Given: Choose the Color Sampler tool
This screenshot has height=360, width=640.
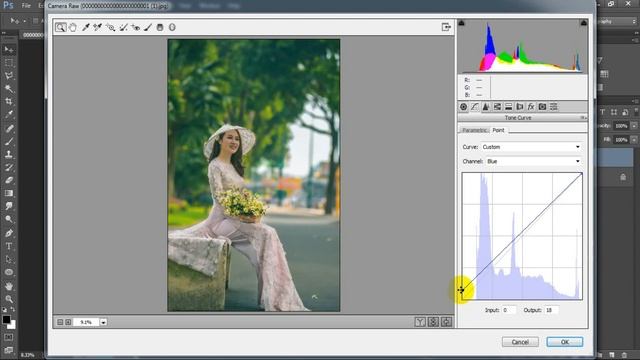Looking at the screenshot, I should coord(98,27).
